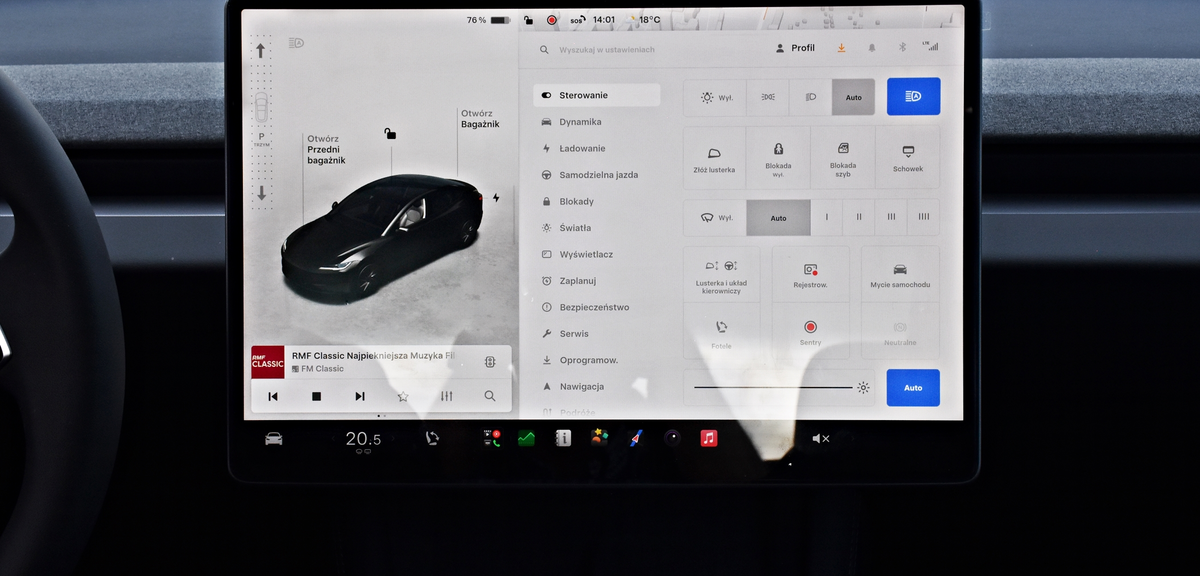
Task: Favorite the current station star icon
Action: click(403, 396)
